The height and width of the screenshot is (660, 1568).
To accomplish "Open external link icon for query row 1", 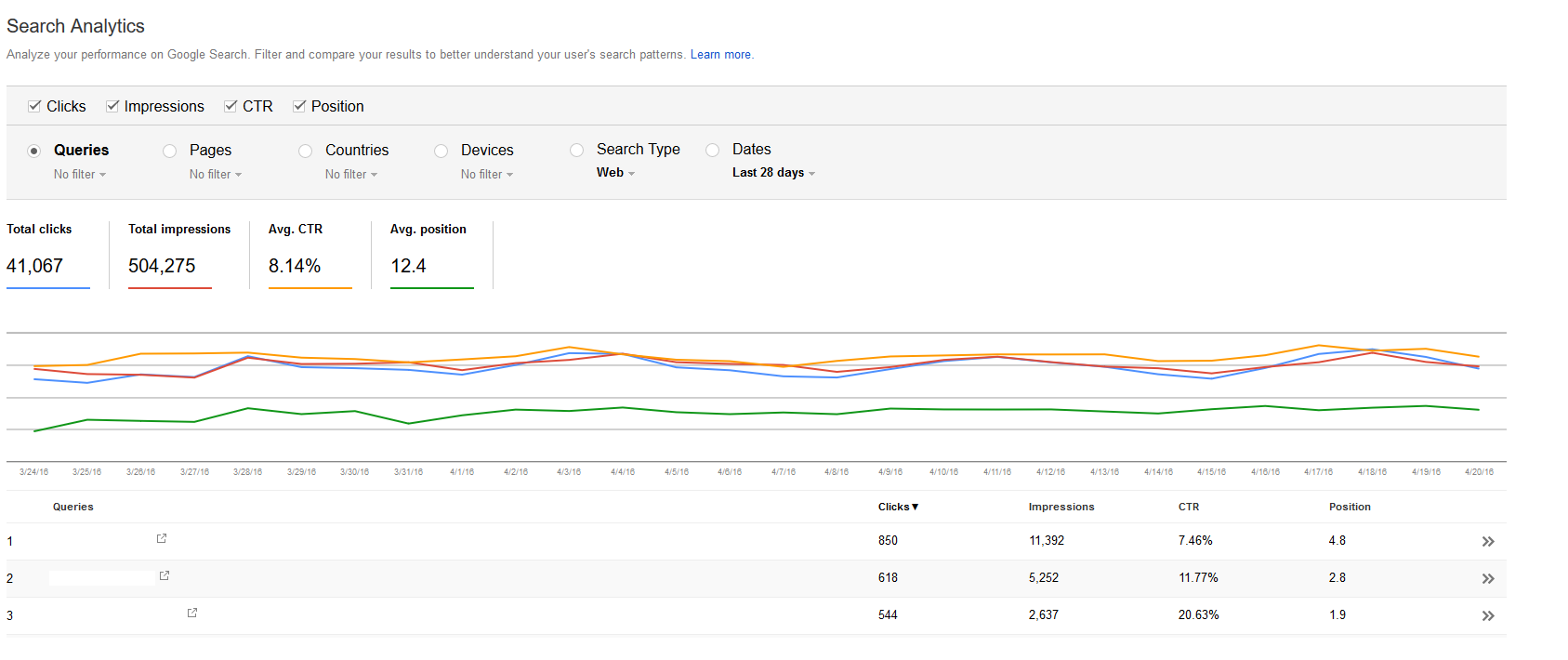I will (162, 538).
